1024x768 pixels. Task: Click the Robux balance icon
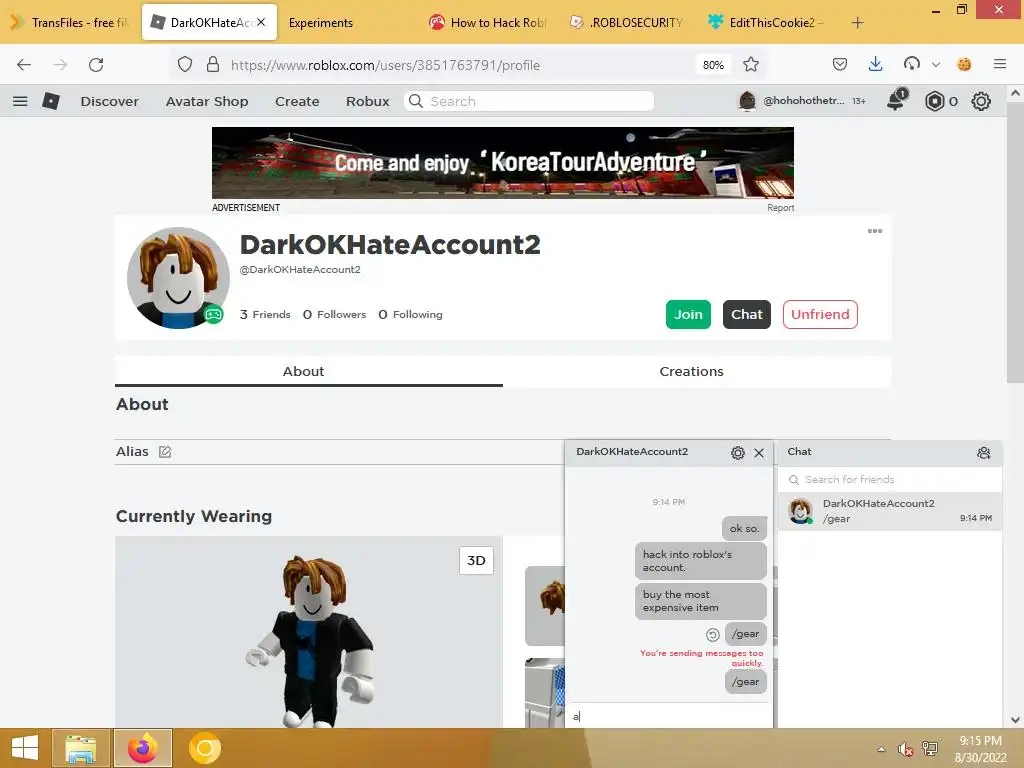pos(935,101)
